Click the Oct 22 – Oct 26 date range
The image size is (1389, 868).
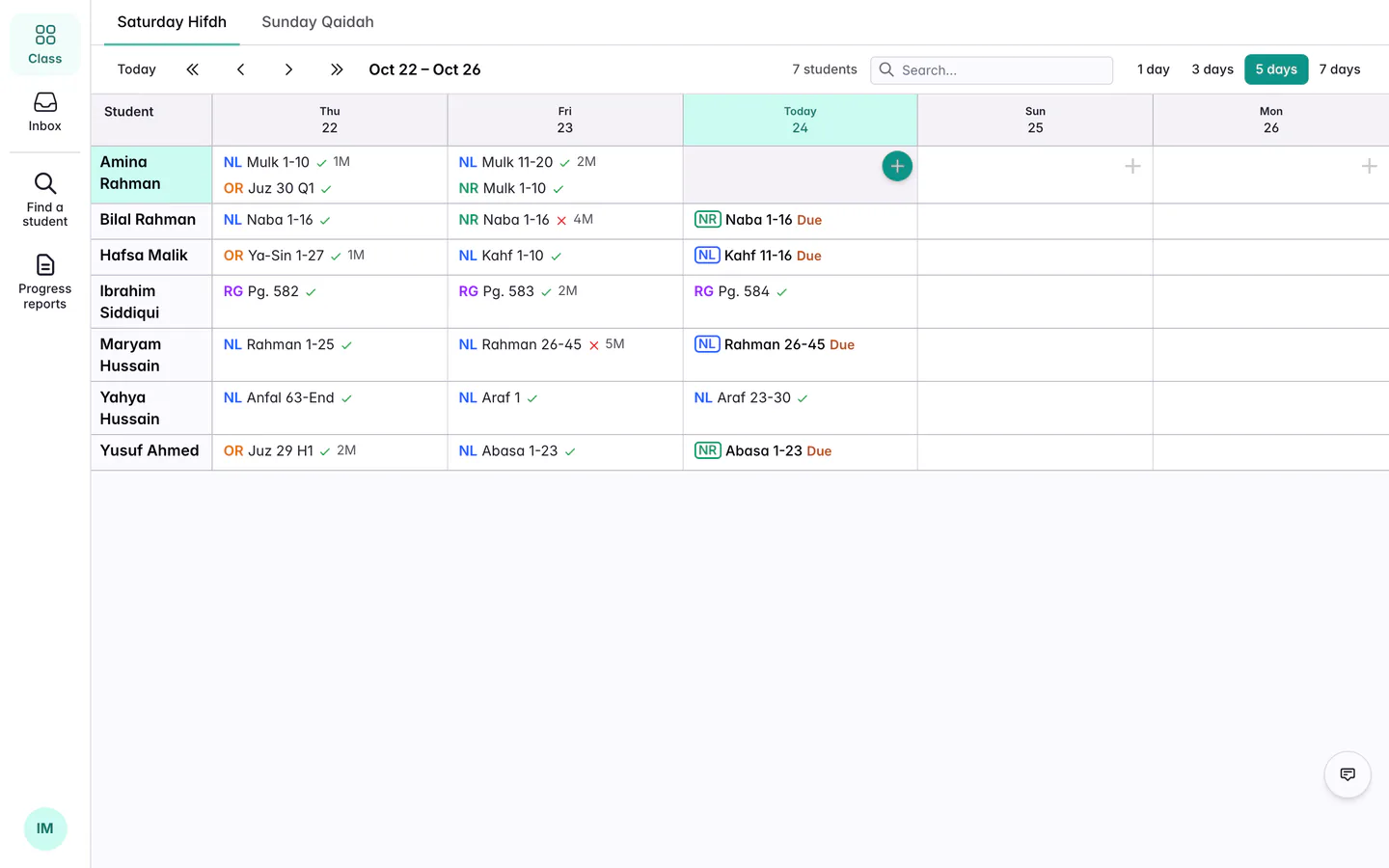click(424, 69)
